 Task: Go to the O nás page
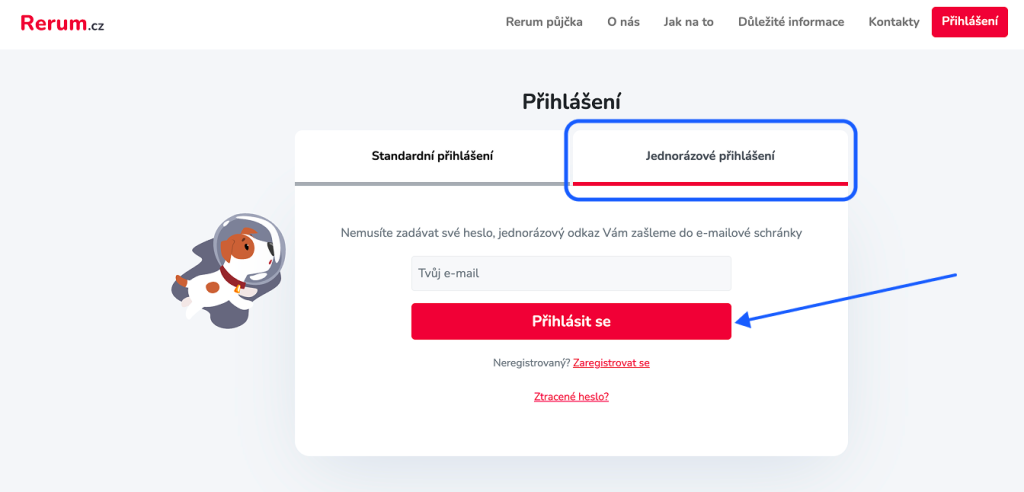623,22
